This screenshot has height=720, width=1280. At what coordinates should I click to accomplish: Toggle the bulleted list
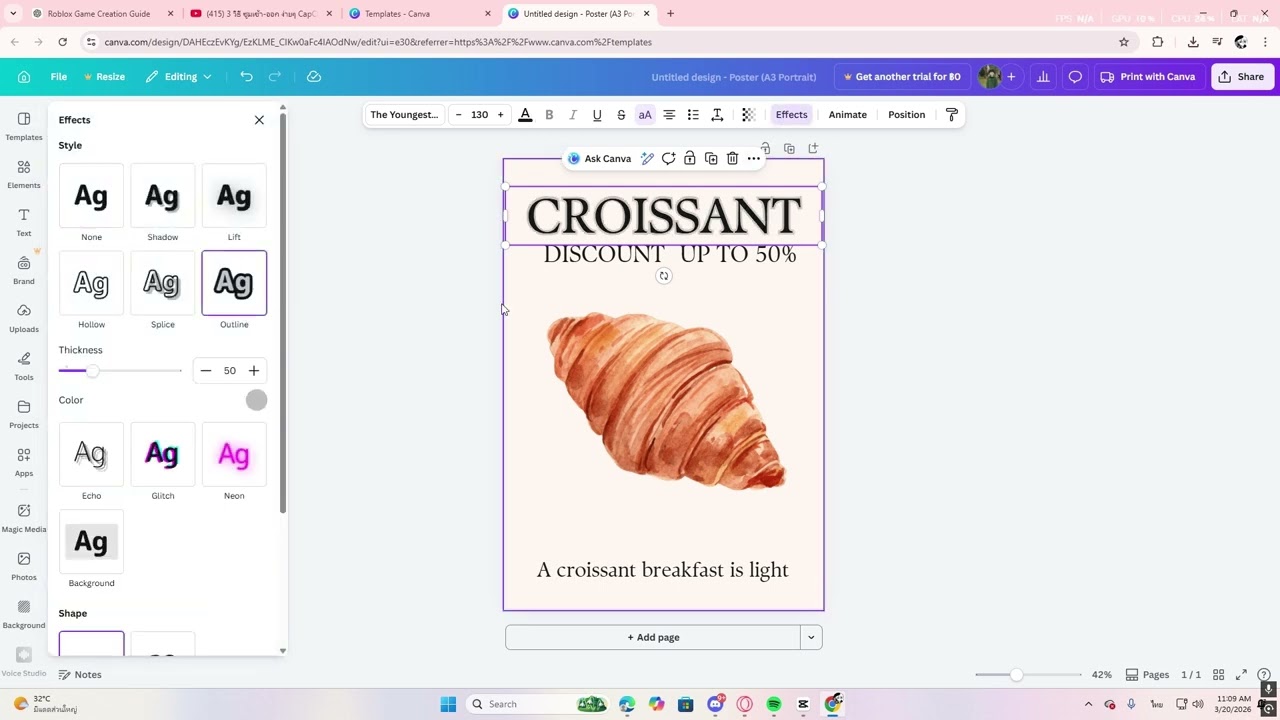[693, 115]
